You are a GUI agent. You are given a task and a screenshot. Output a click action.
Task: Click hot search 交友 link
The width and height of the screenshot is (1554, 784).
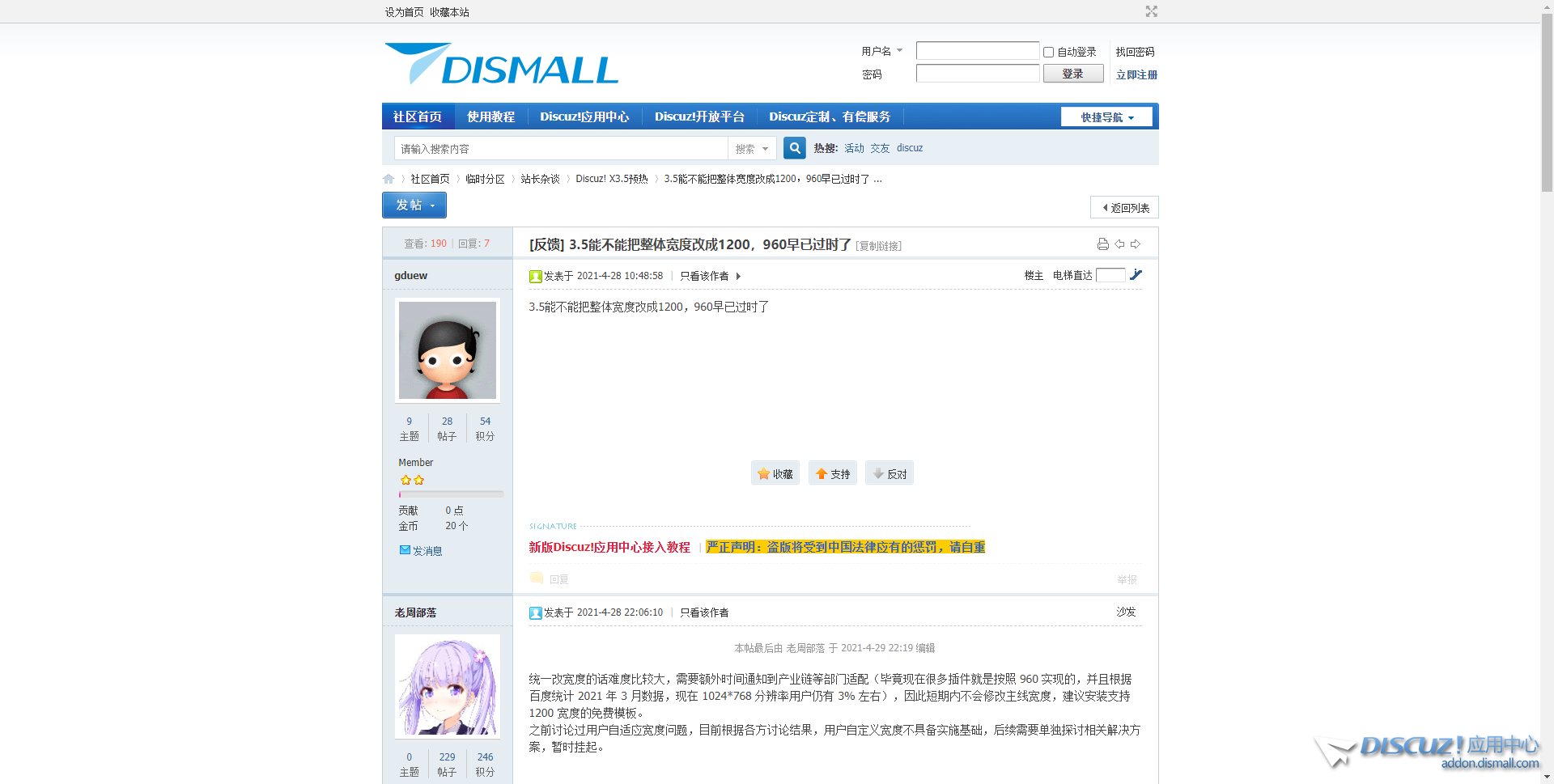(x=880, y=148)
